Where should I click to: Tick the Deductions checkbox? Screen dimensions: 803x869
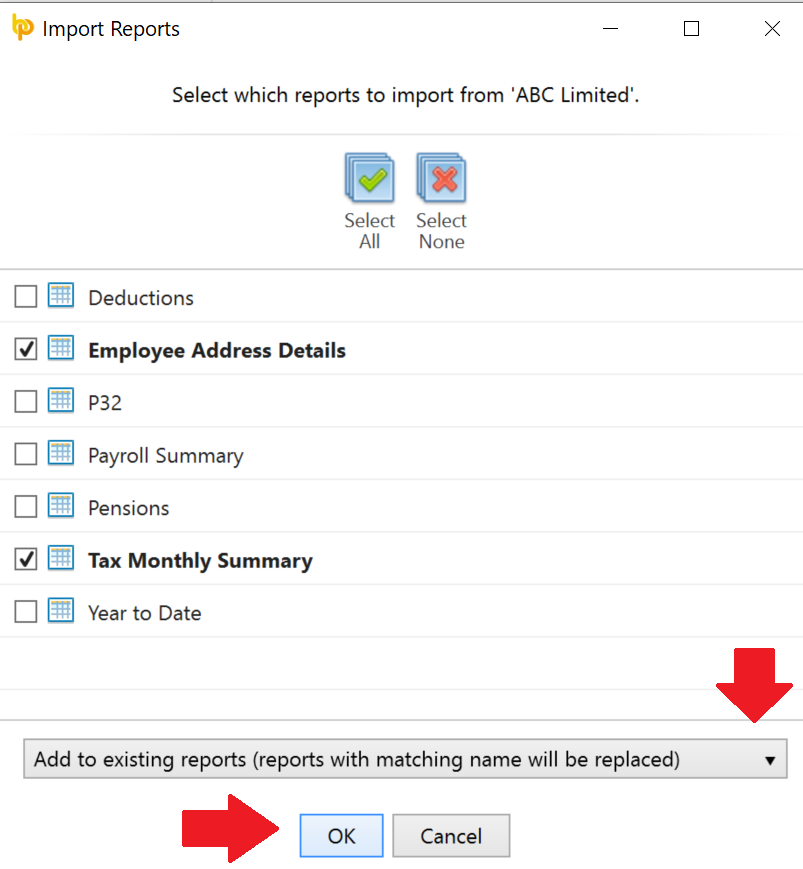(x=25, y=297)
